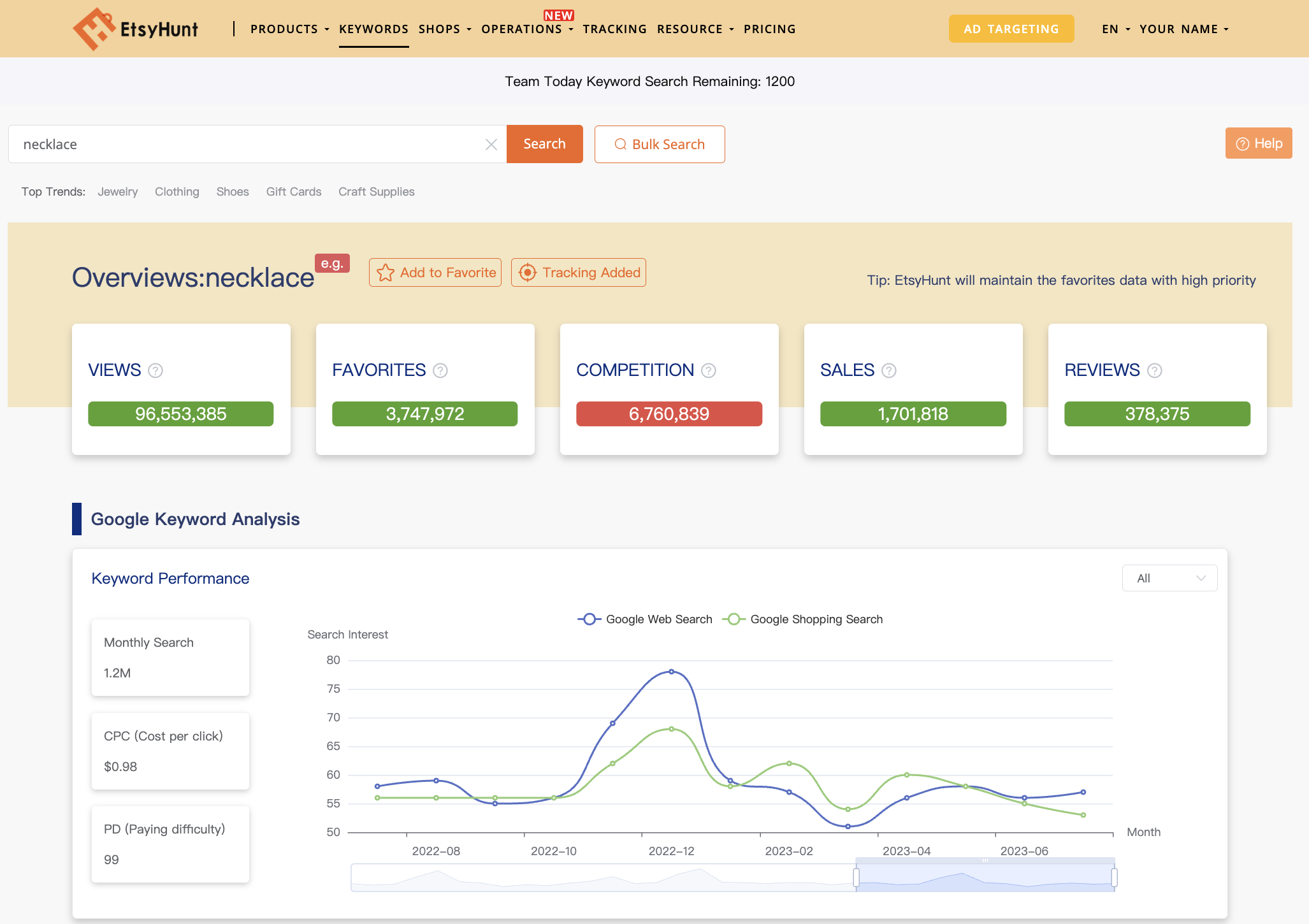Viewport: 1309px width, 924px height.
Task: Click the orange Search button
Action: (544, 144)
